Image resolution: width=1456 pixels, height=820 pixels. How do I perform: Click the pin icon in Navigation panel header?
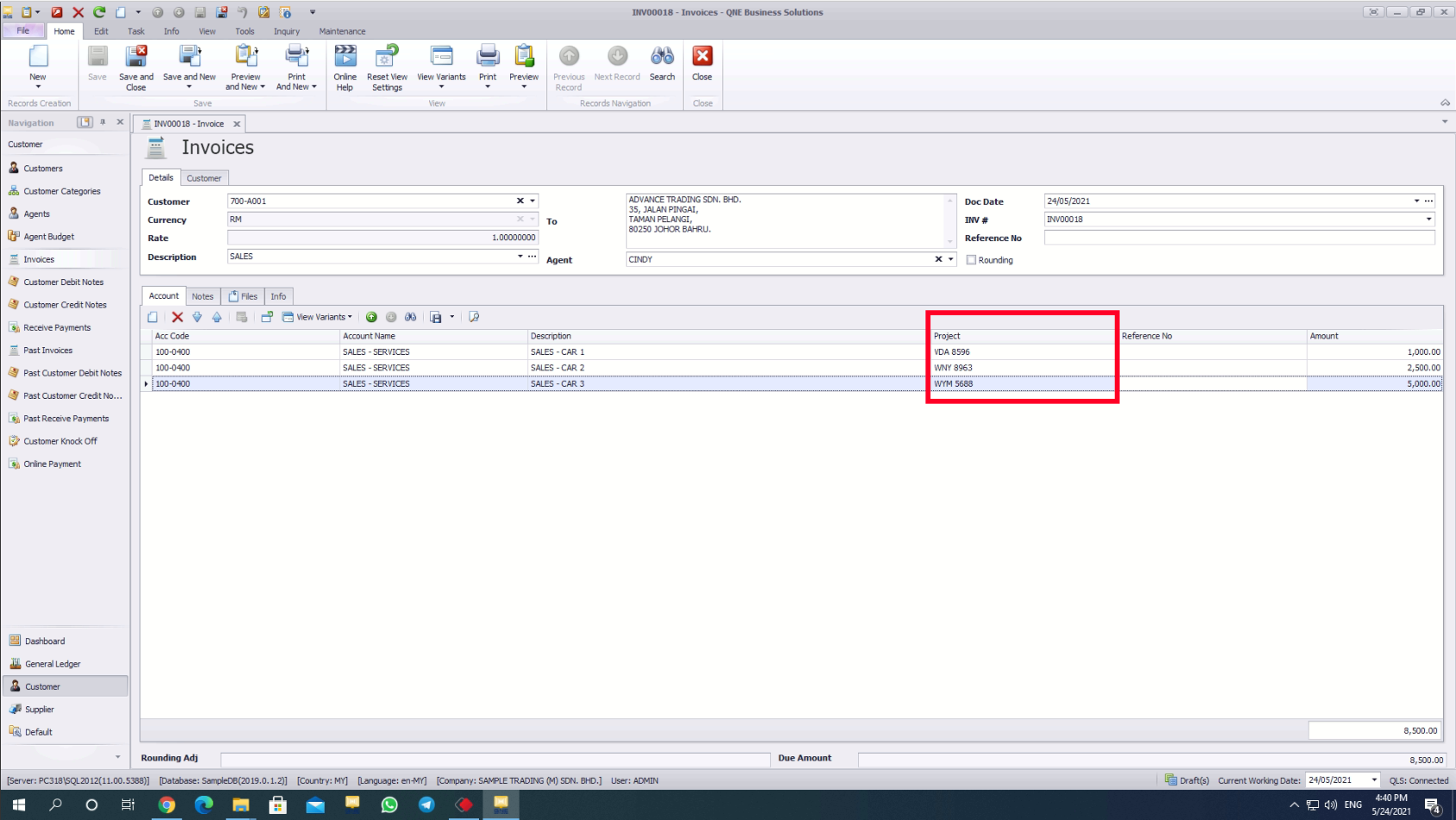[x=103, y=122]
